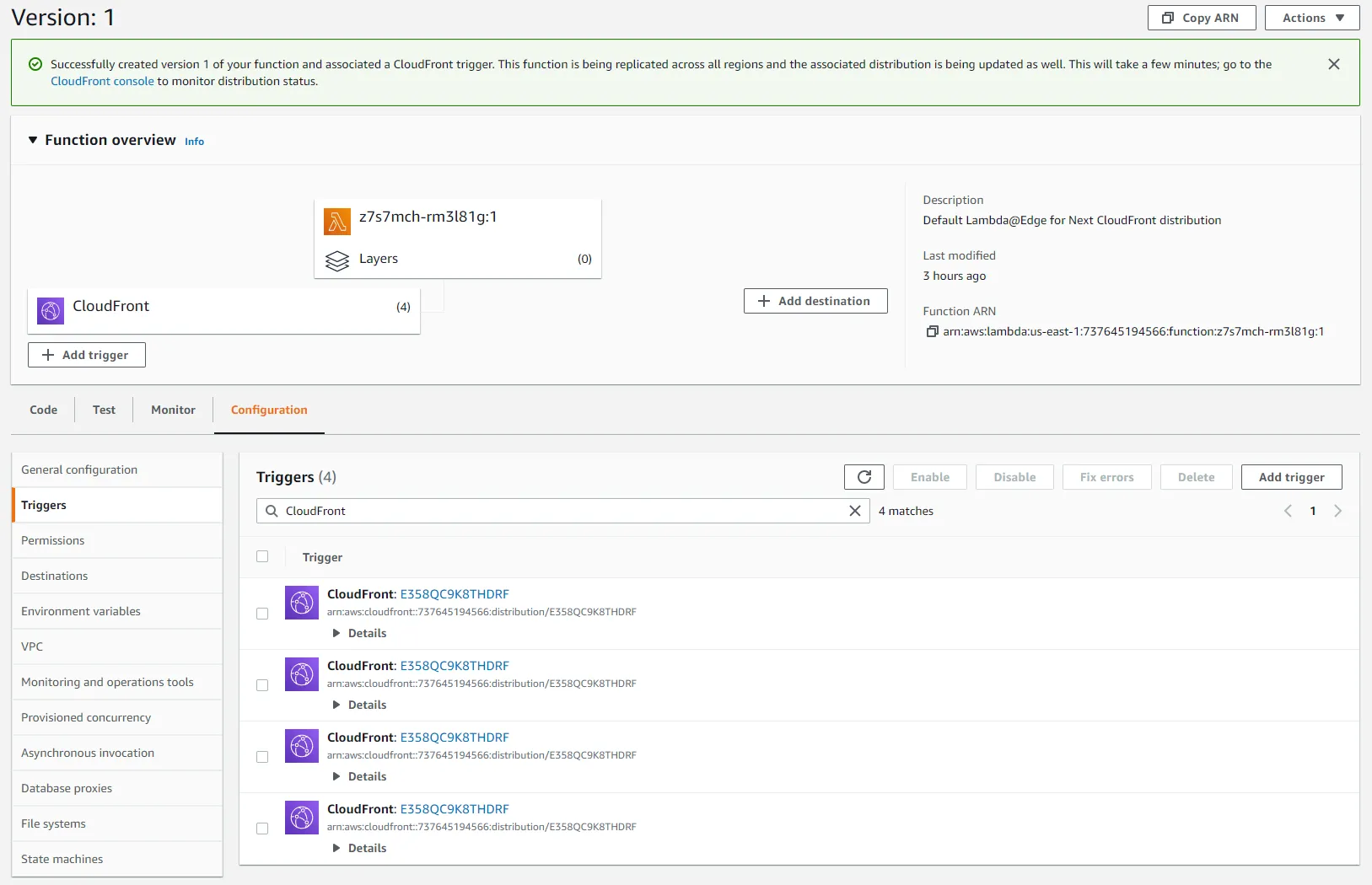Click the Lambda function icon in overview
Viewport: 1372px width, 885px height.
pyautogui.click(x=337, y=222)
